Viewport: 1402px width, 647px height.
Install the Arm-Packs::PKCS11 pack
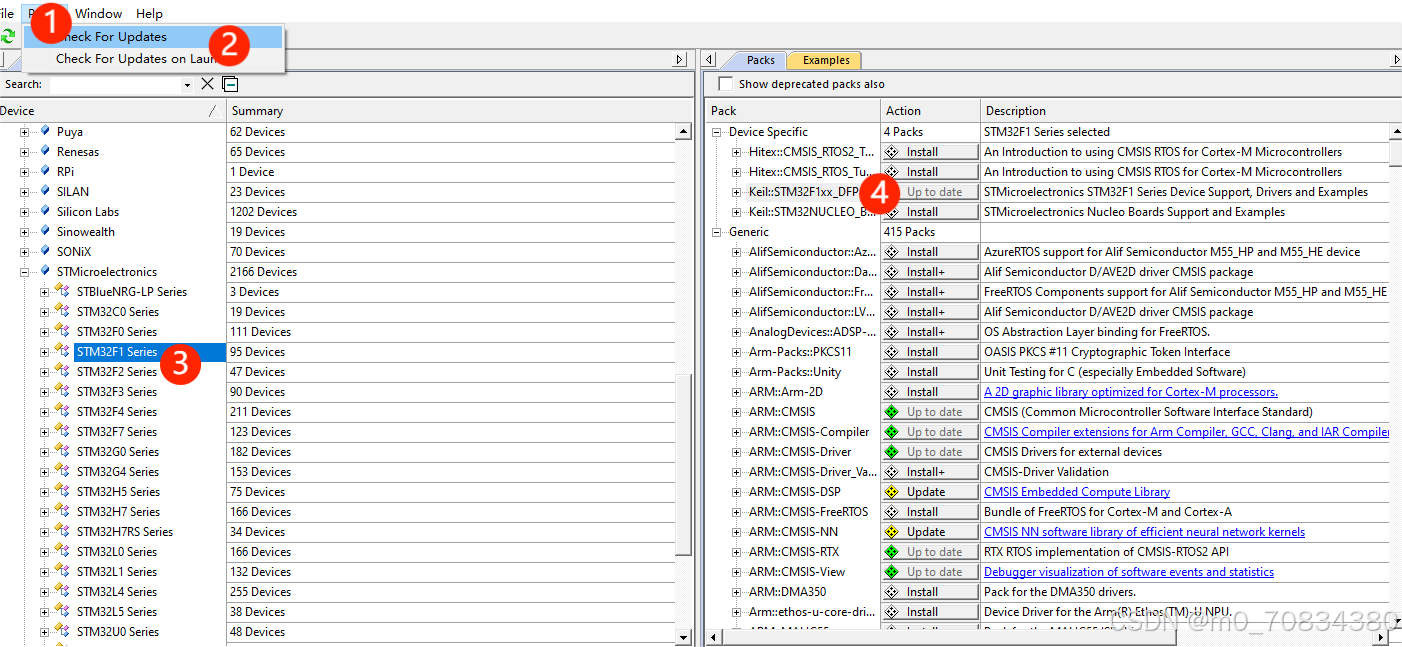pyautogui.click(x=930, y=352)
